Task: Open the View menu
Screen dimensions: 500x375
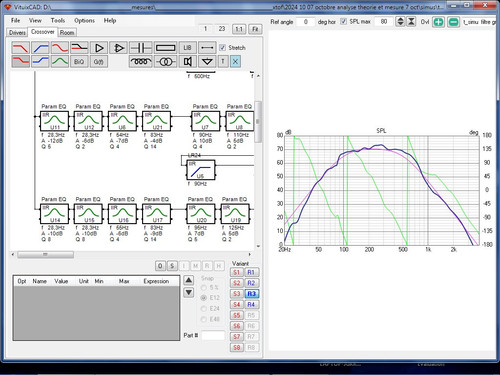Action: pos(35,21)
